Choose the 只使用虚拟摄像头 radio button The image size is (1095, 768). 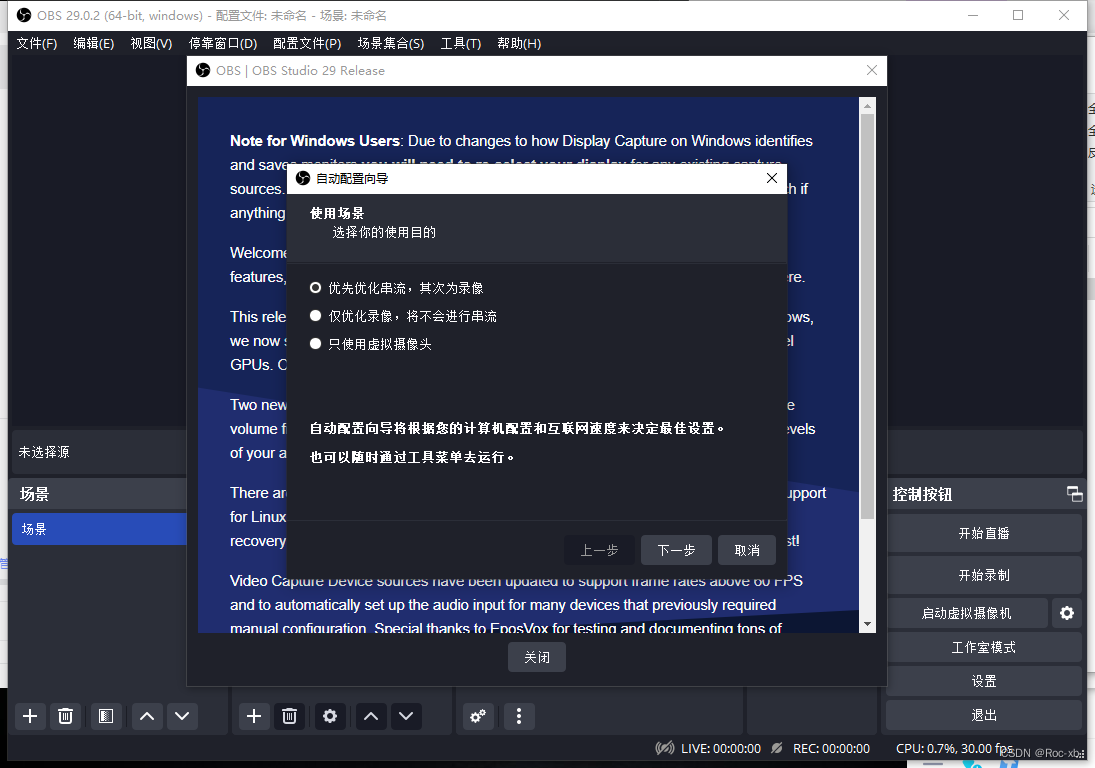[316, 344]
